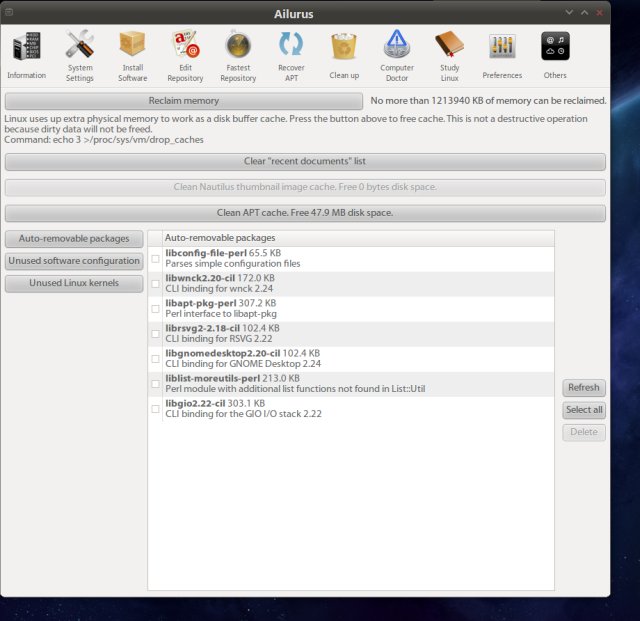Screen dimensions: 640x621
Task: Click the window menu icon in title bar
Action: pyautogui.click(x=9, y=12)
